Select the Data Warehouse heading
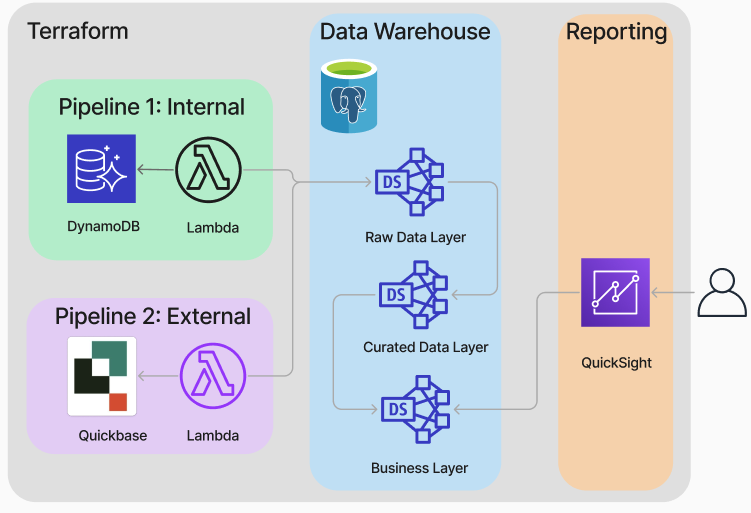 [405, 32]
